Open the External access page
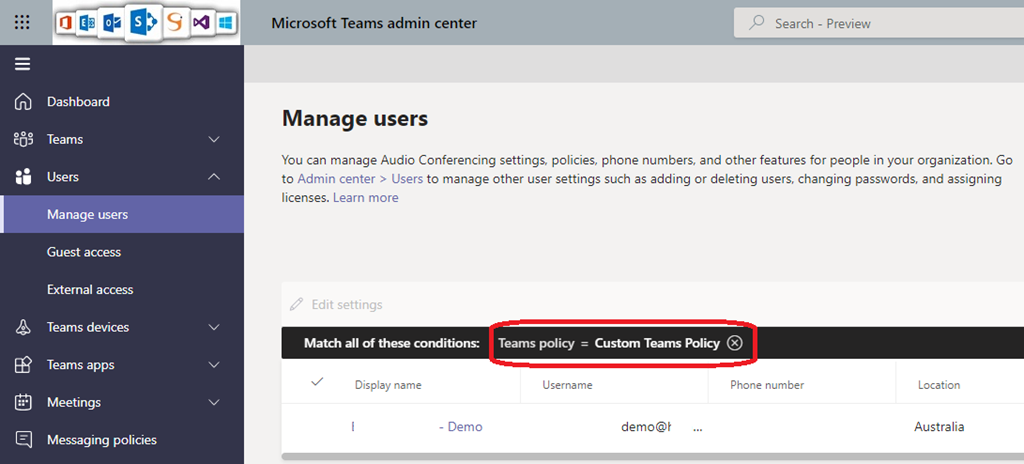 [x=90, y=290]
